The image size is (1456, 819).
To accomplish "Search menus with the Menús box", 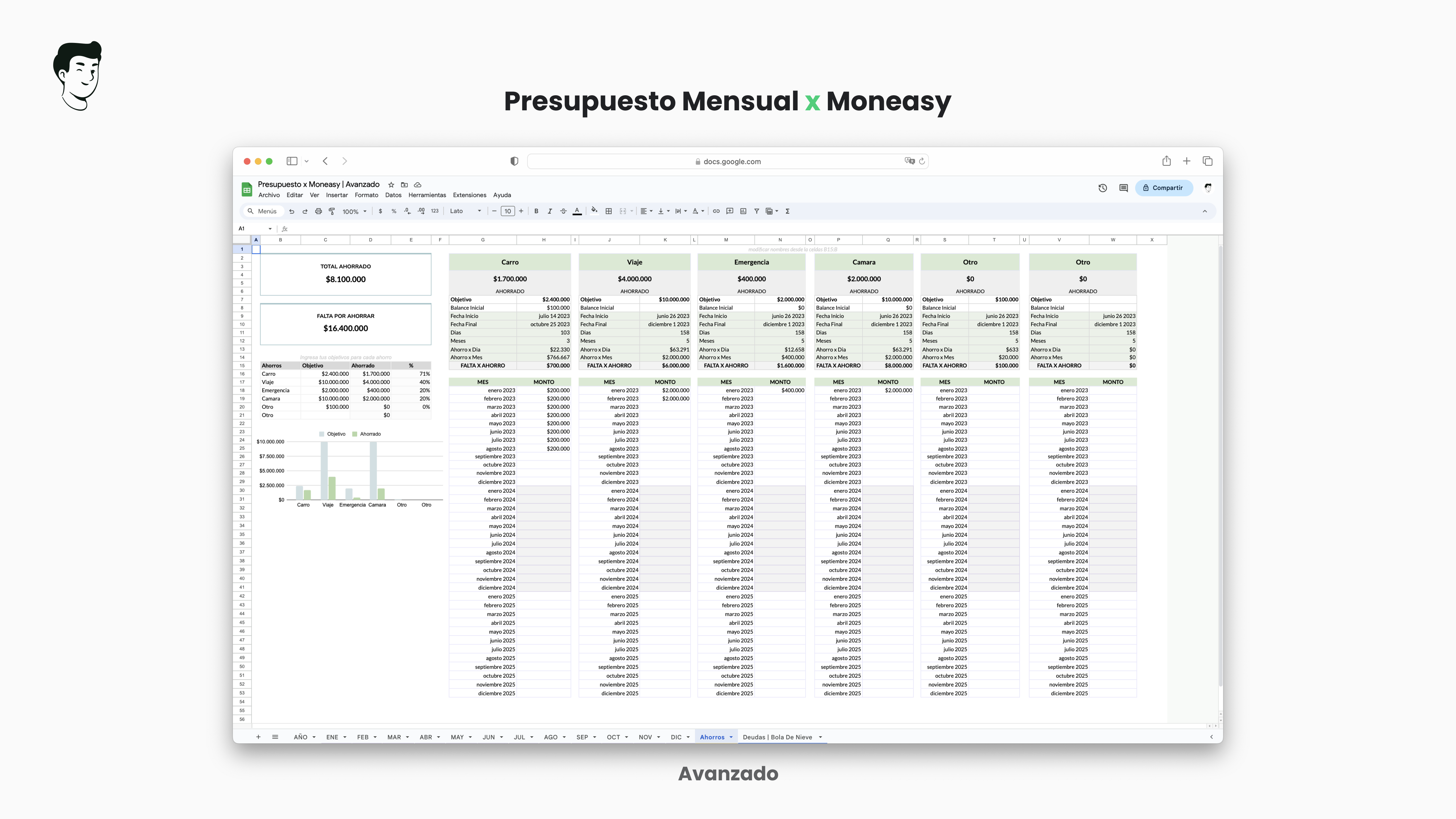I will coord(263,211).
